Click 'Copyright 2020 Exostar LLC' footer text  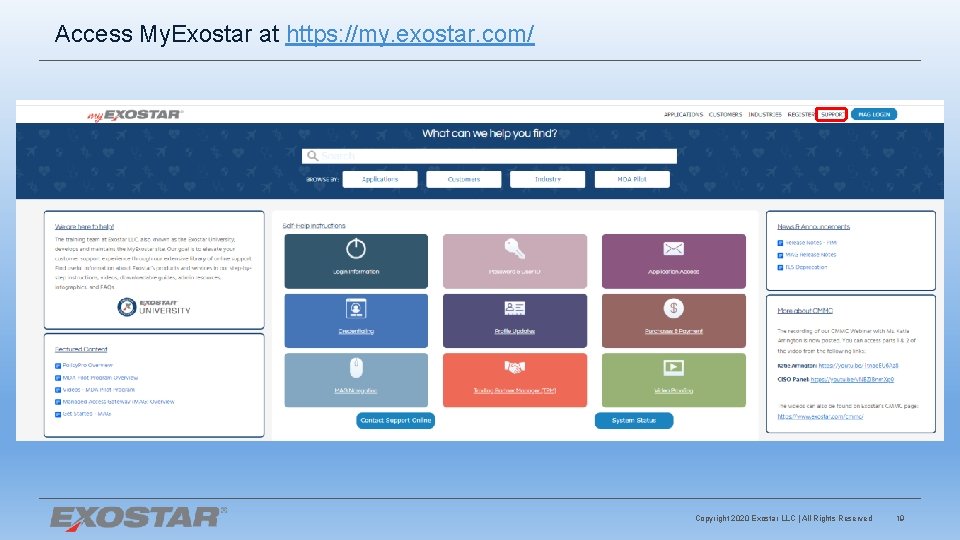[x=745, y=519]
